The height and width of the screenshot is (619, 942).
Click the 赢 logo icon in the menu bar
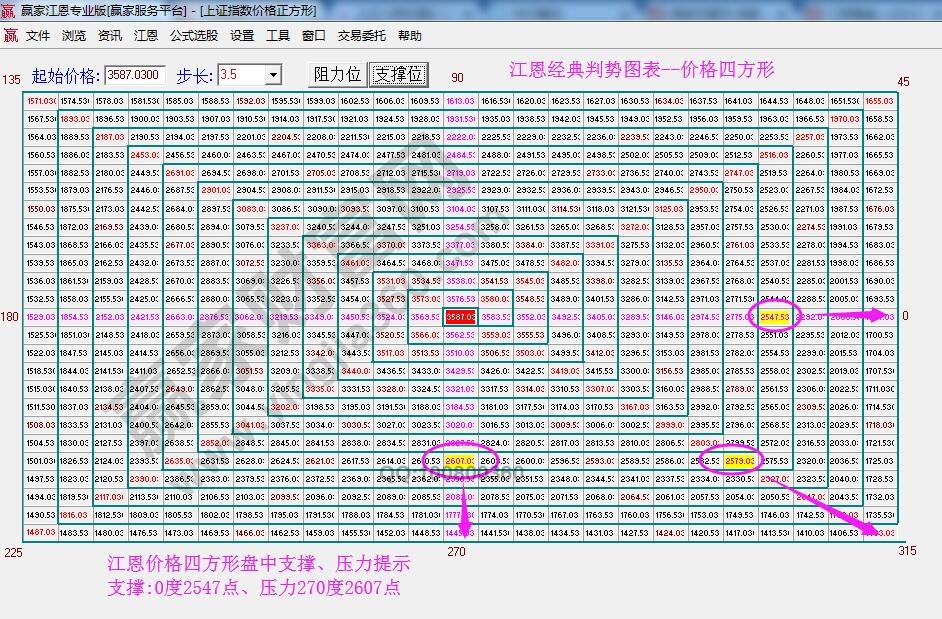point(13,35)
